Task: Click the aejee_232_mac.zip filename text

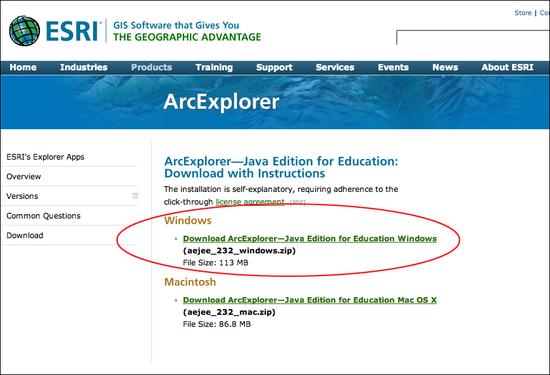Action: pyautogui.click(x=229, y=312)
